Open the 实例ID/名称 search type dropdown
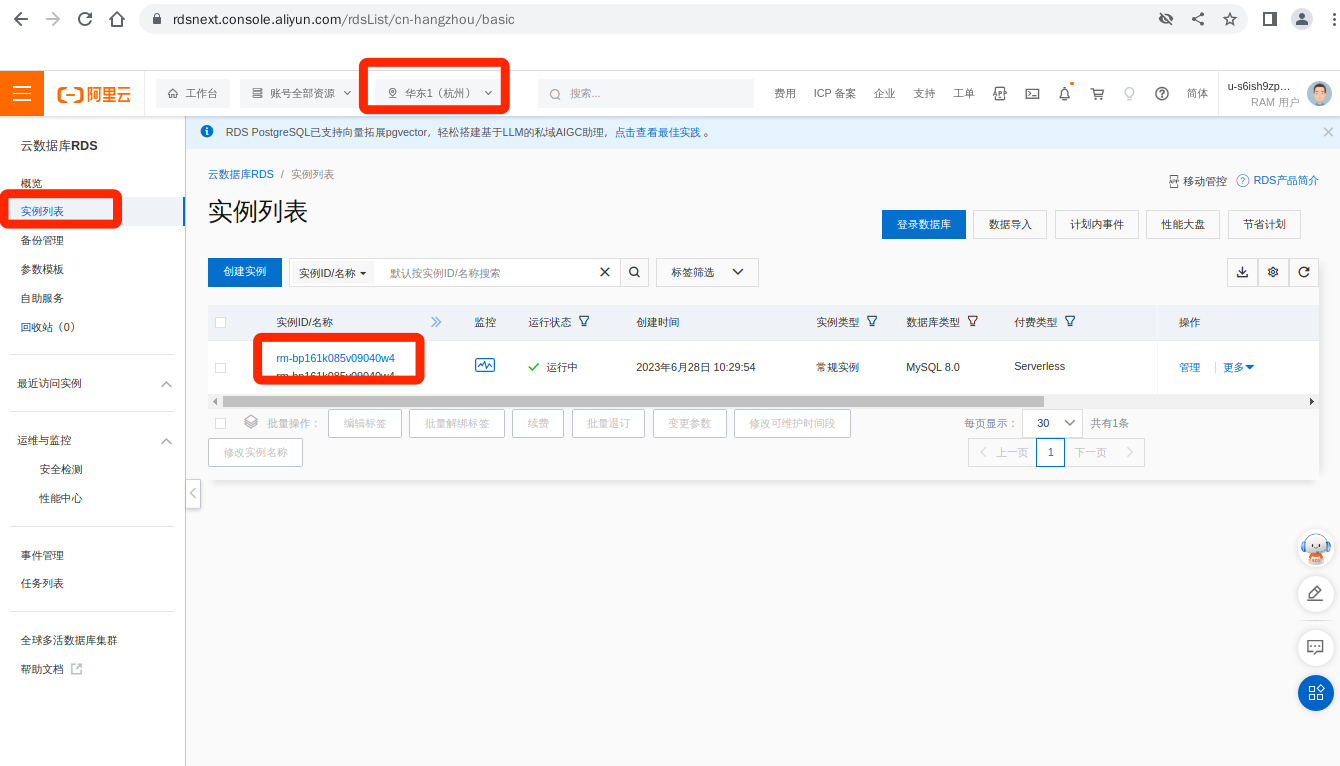Screen dimensions: 1340x766 pyautogui.click(x=332, y=272)
